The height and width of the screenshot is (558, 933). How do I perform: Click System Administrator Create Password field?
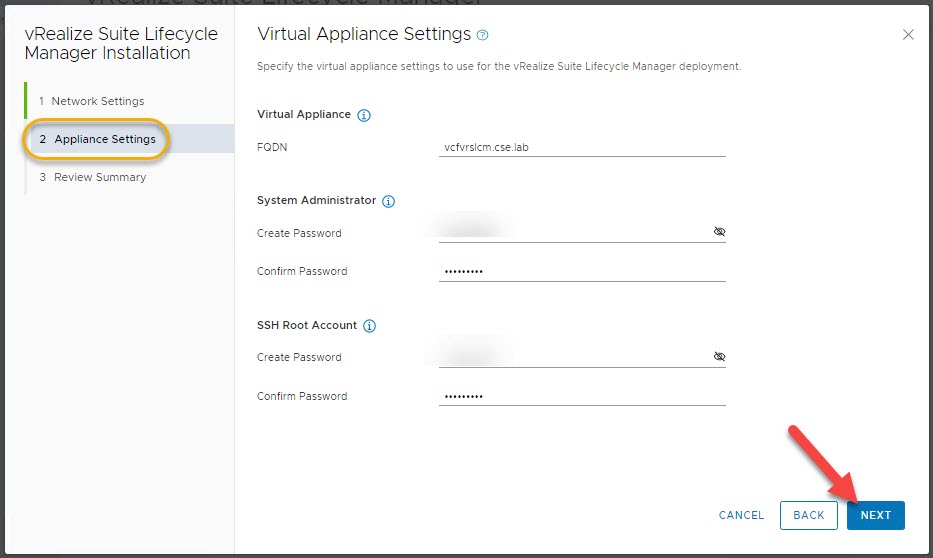[x=570, y=232]
